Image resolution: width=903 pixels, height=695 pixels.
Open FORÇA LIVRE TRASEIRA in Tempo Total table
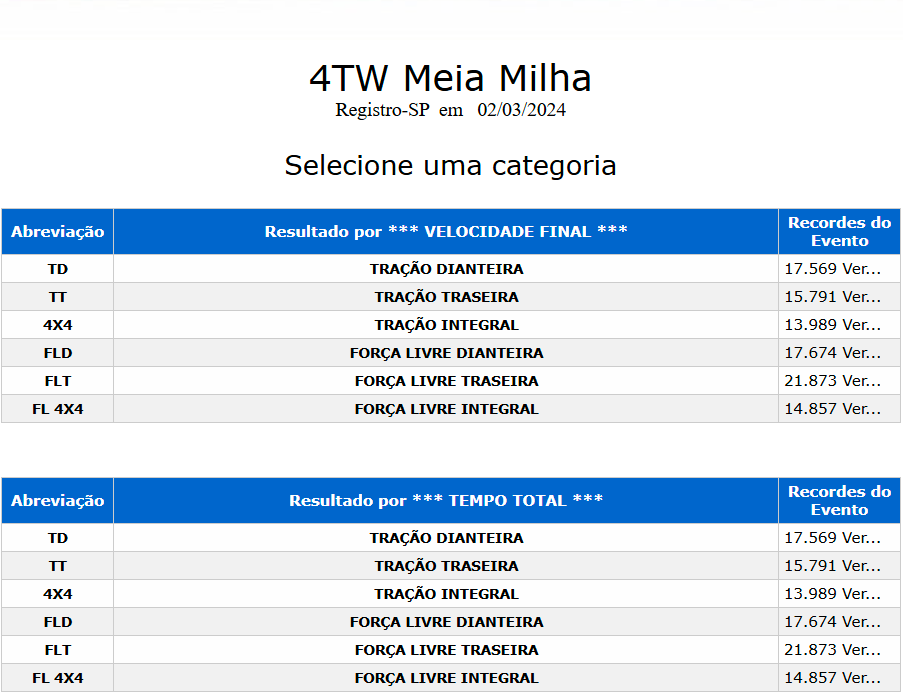(446, 650)
